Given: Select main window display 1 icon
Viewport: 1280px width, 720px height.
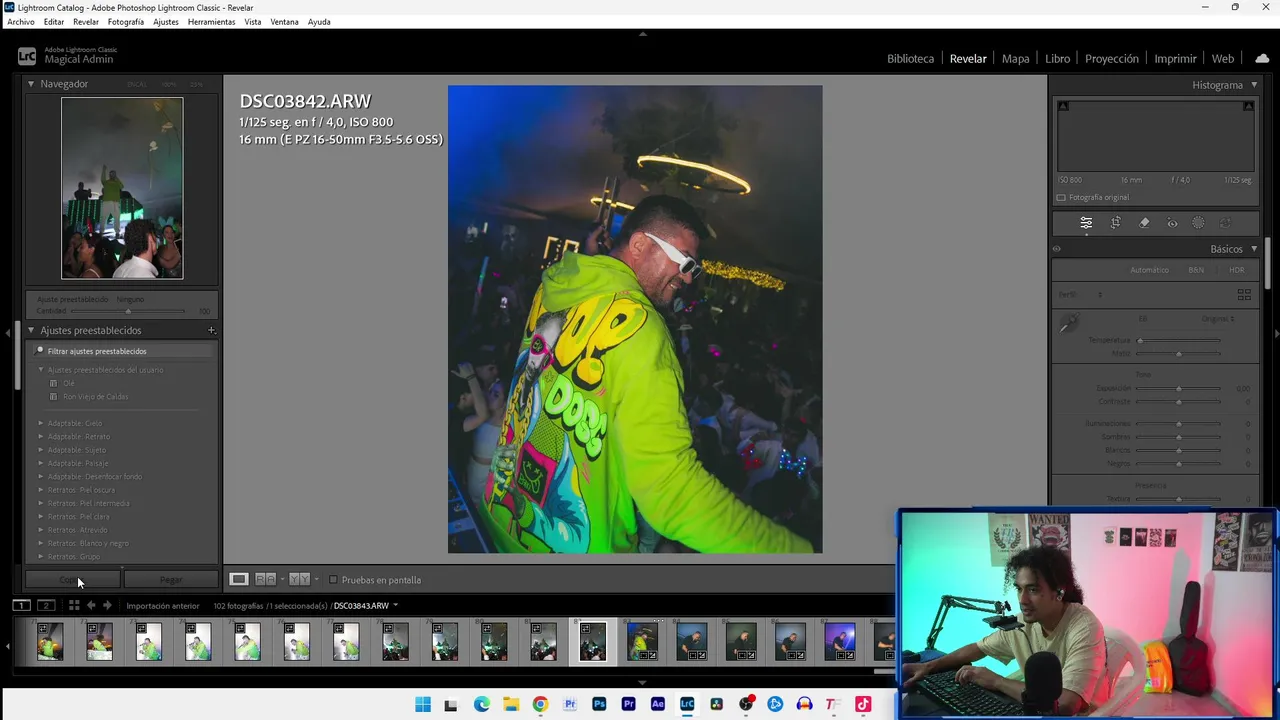Looking at the screenshot, I should point(21,605).
